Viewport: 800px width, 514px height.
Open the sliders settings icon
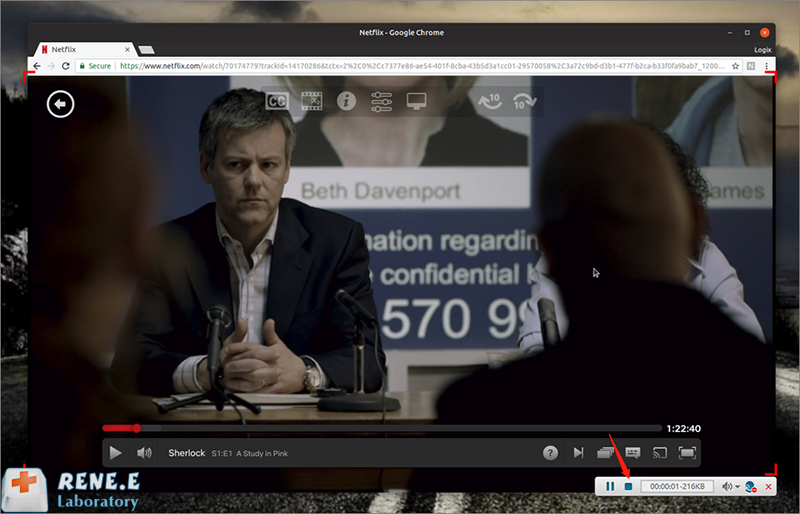pos(382,102)
